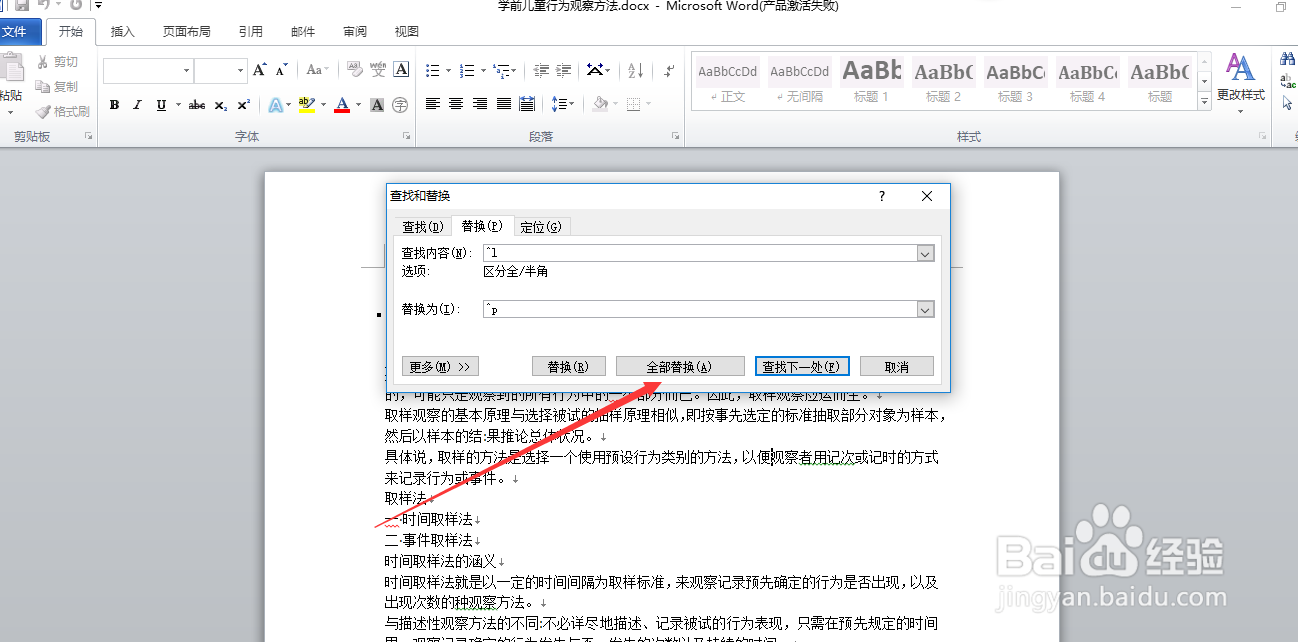The image size is (1298, 642).
Task: Apply strikethrough formatting
Action: pos(197,105)
